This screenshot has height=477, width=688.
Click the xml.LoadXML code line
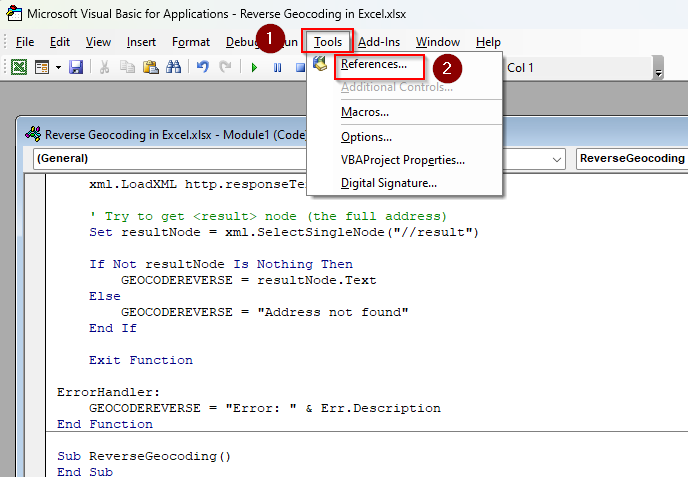(197, 184)
